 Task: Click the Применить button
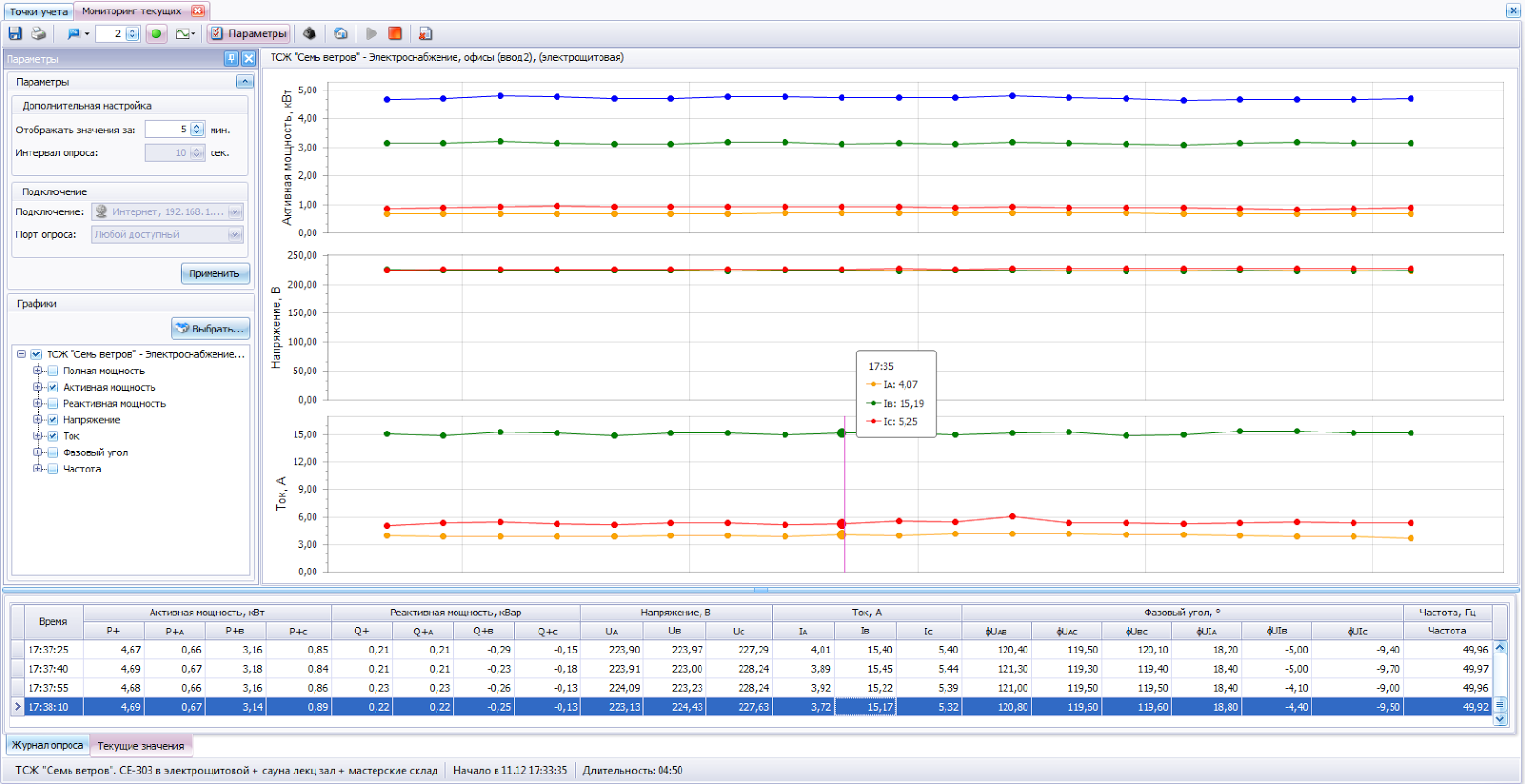(x=214, y=273)
